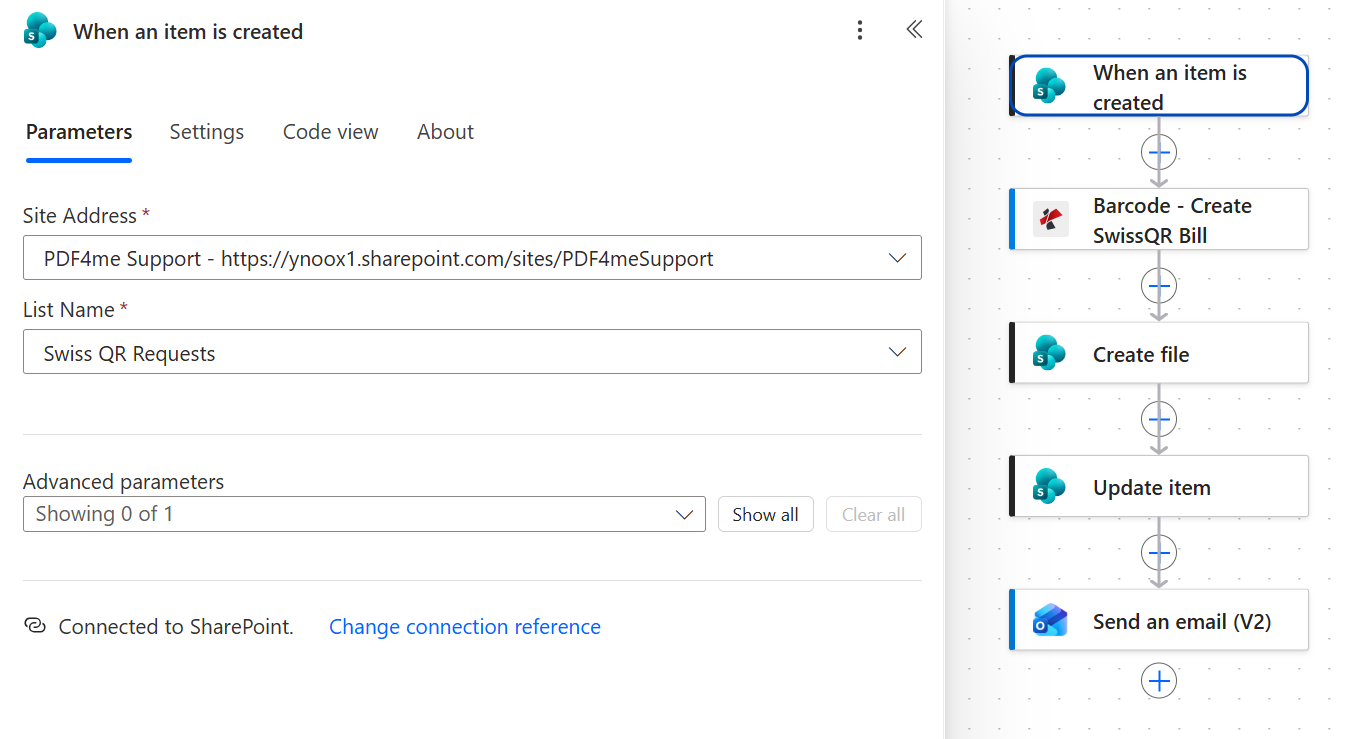Insert step below Create file action
Image resolution: width=1346 pixels, height=739 pixels.
click(1159, 419)
